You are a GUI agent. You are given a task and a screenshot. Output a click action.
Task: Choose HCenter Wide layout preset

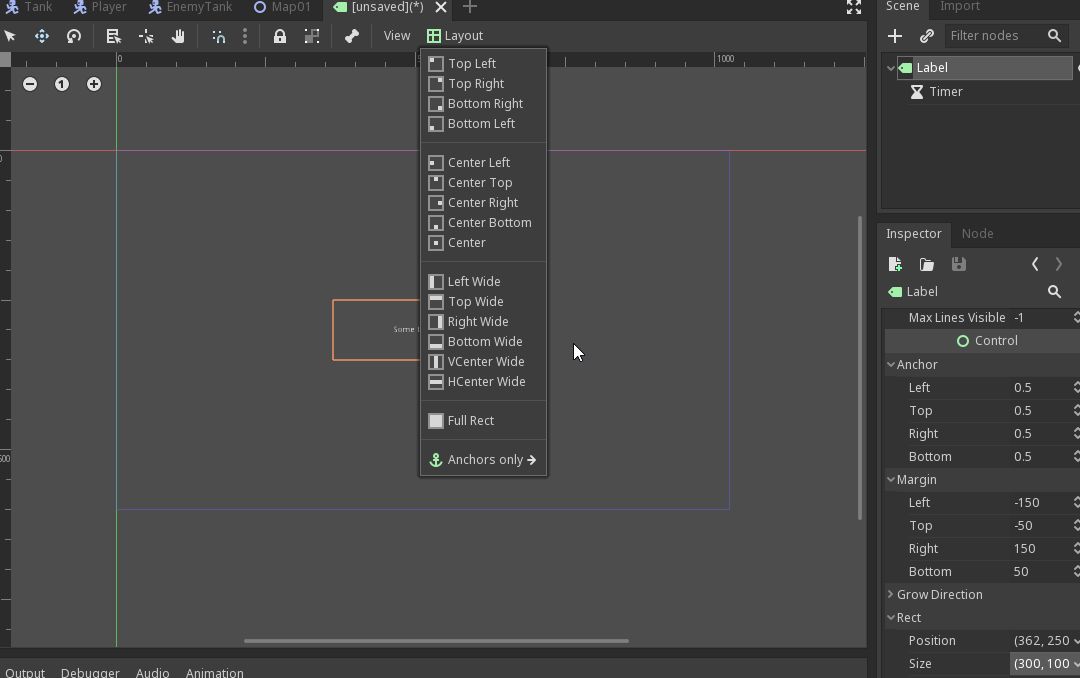[x=484, y=381]
